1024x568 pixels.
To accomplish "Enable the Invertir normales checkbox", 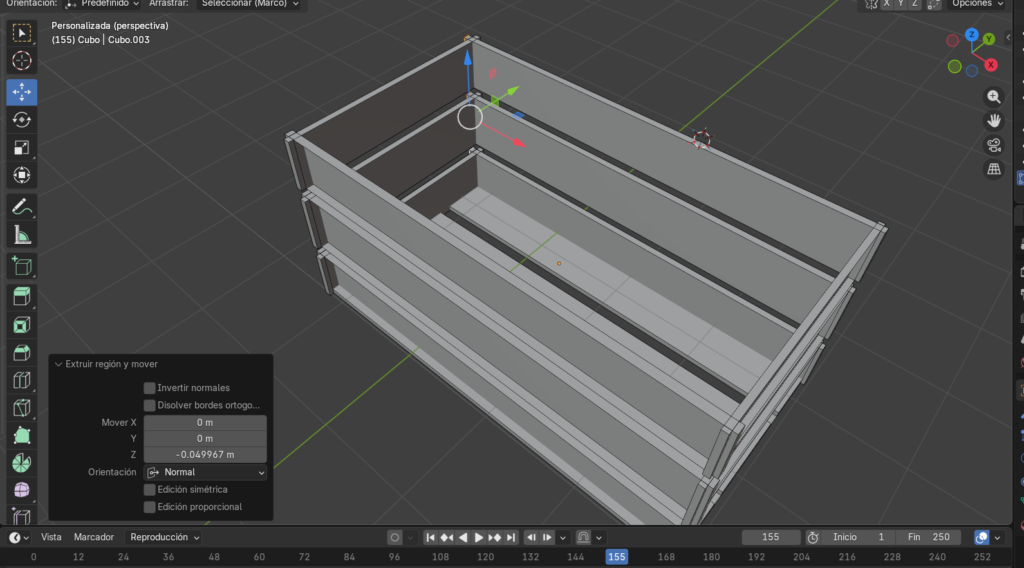I will (150, 388).
